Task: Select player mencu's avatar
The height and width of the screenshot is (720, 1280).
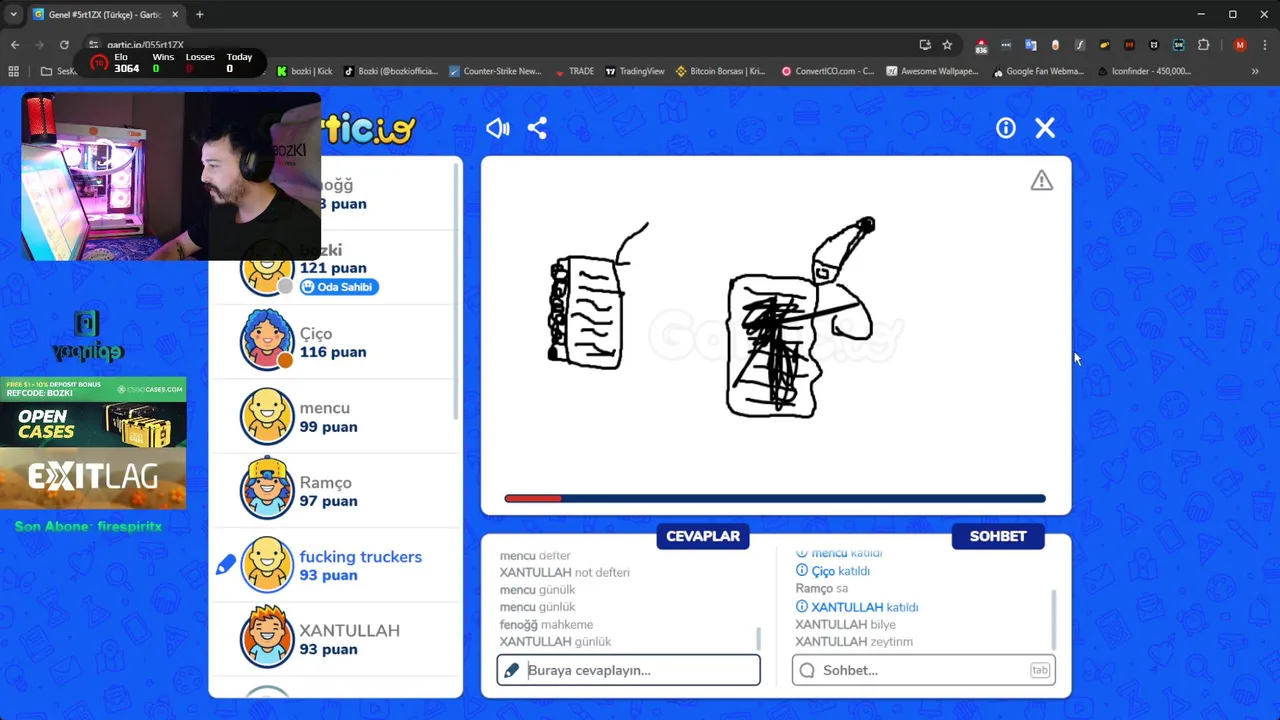Action: pyautogui.click(x=267, y=416)
